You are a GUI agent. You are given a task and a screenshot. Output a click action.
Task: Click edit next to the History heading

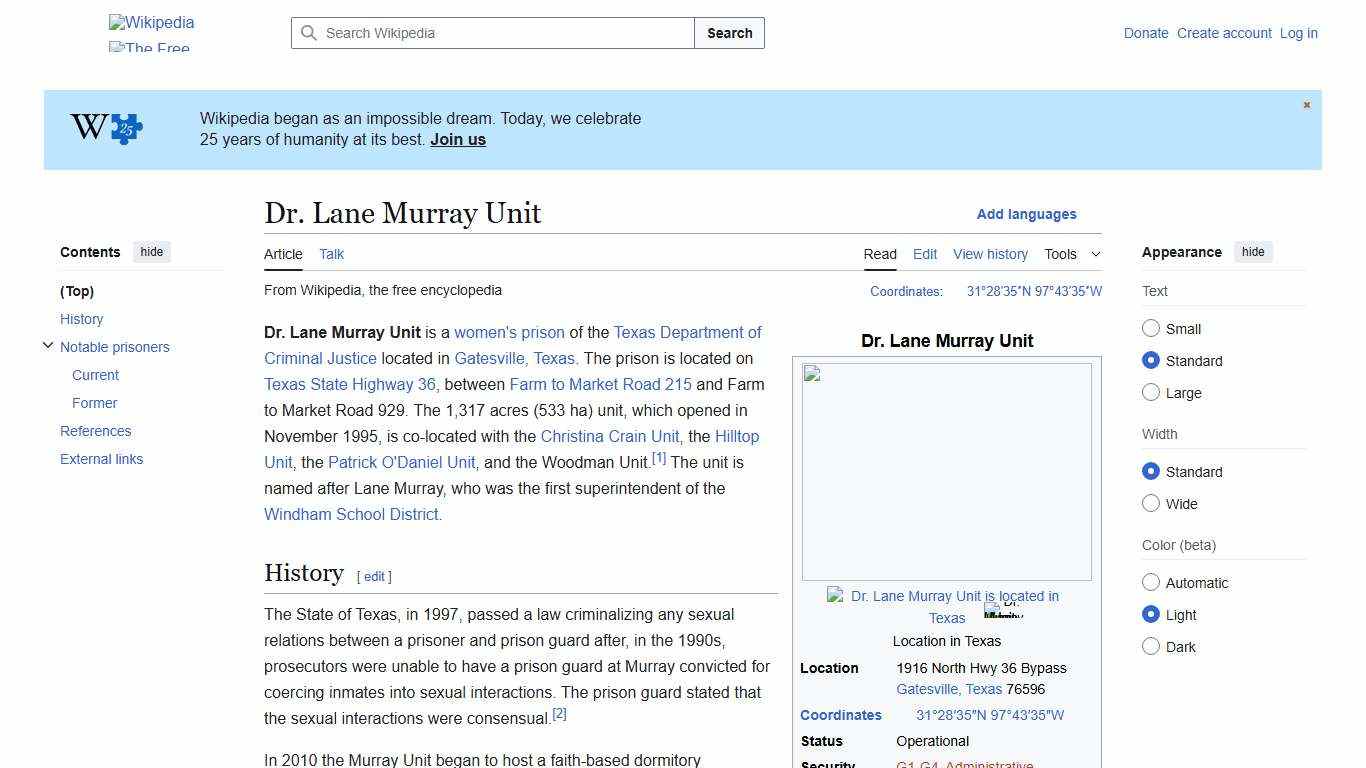[374, 577]
